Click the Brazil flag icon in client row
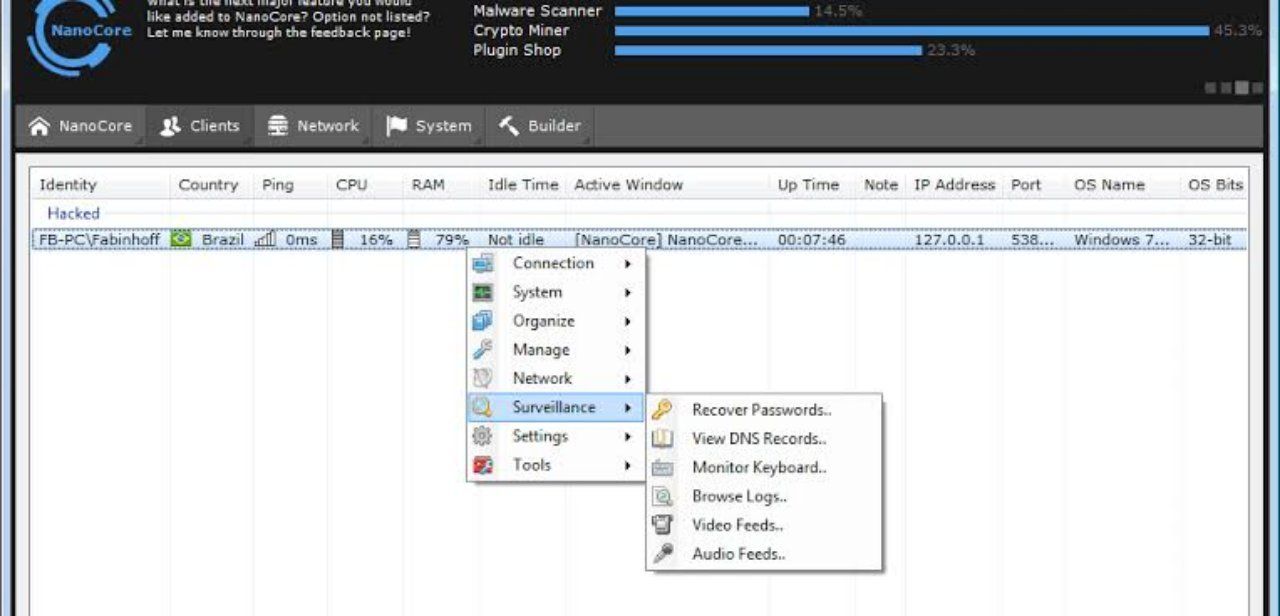 pos(181,240)
